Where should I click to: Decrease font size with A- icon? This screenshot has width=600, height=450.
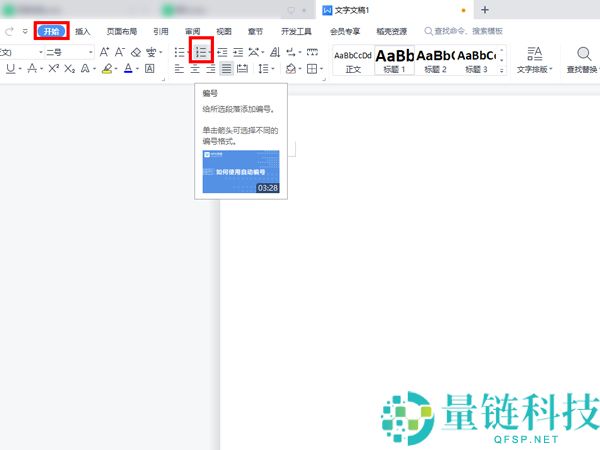point(120,52)
